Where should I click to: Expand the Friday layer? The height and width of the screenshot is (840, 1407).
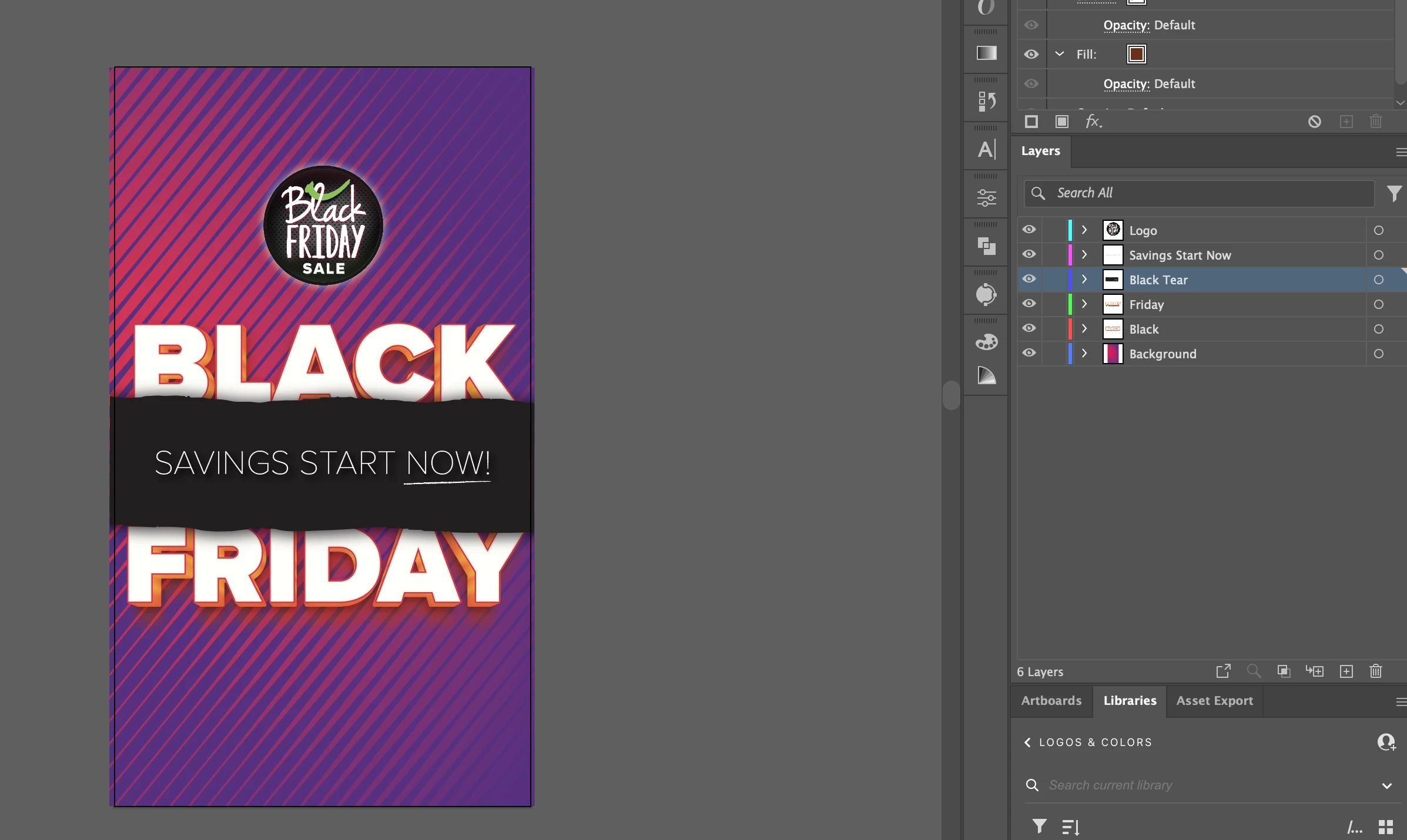click(1084, 304)
